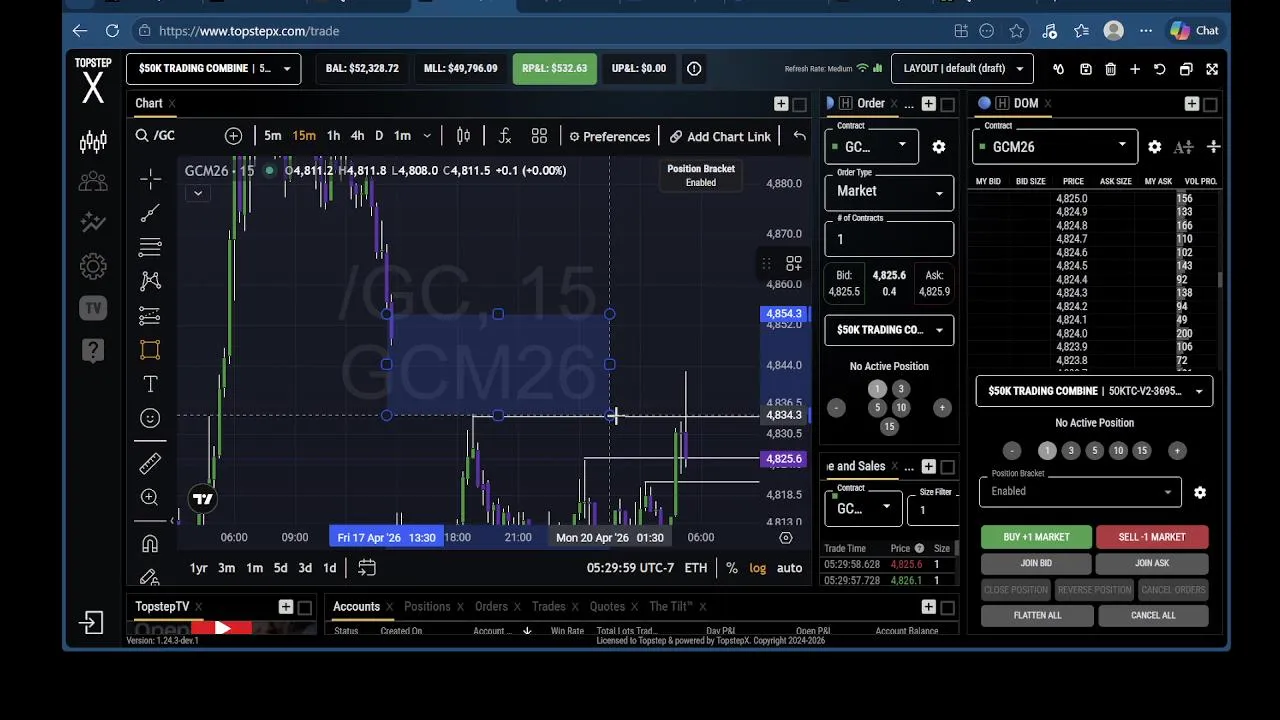Open the chart layout grid selector
This screenshot has width=1280, height=720.
click(539, 136)
